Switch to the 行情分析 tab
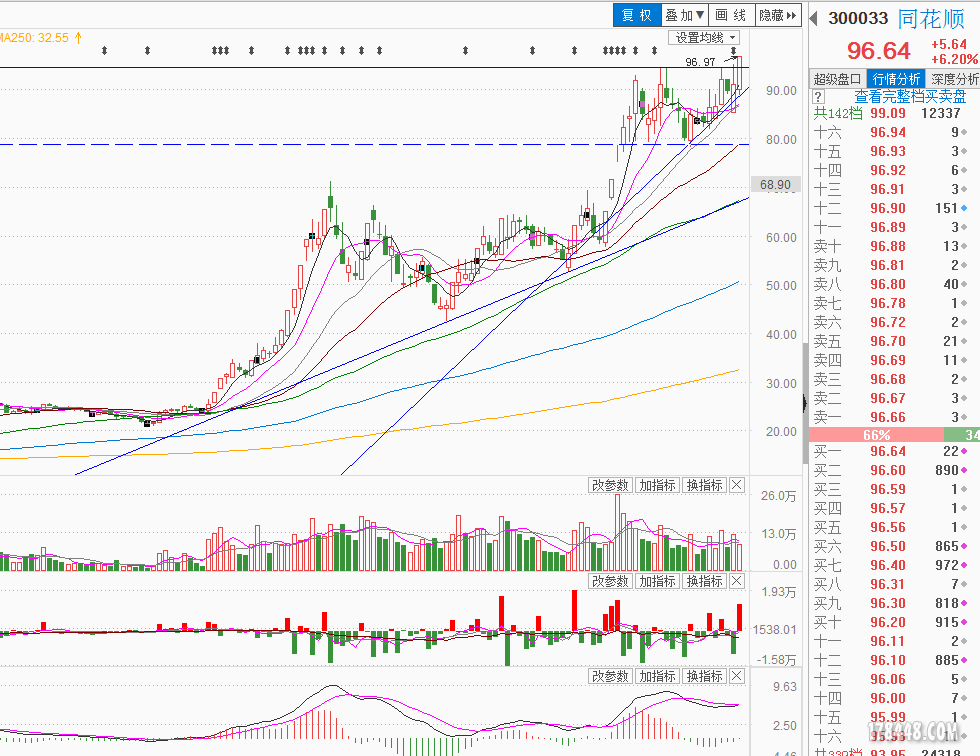This screenshot has width=980, height=756. (x=896, y=79)
